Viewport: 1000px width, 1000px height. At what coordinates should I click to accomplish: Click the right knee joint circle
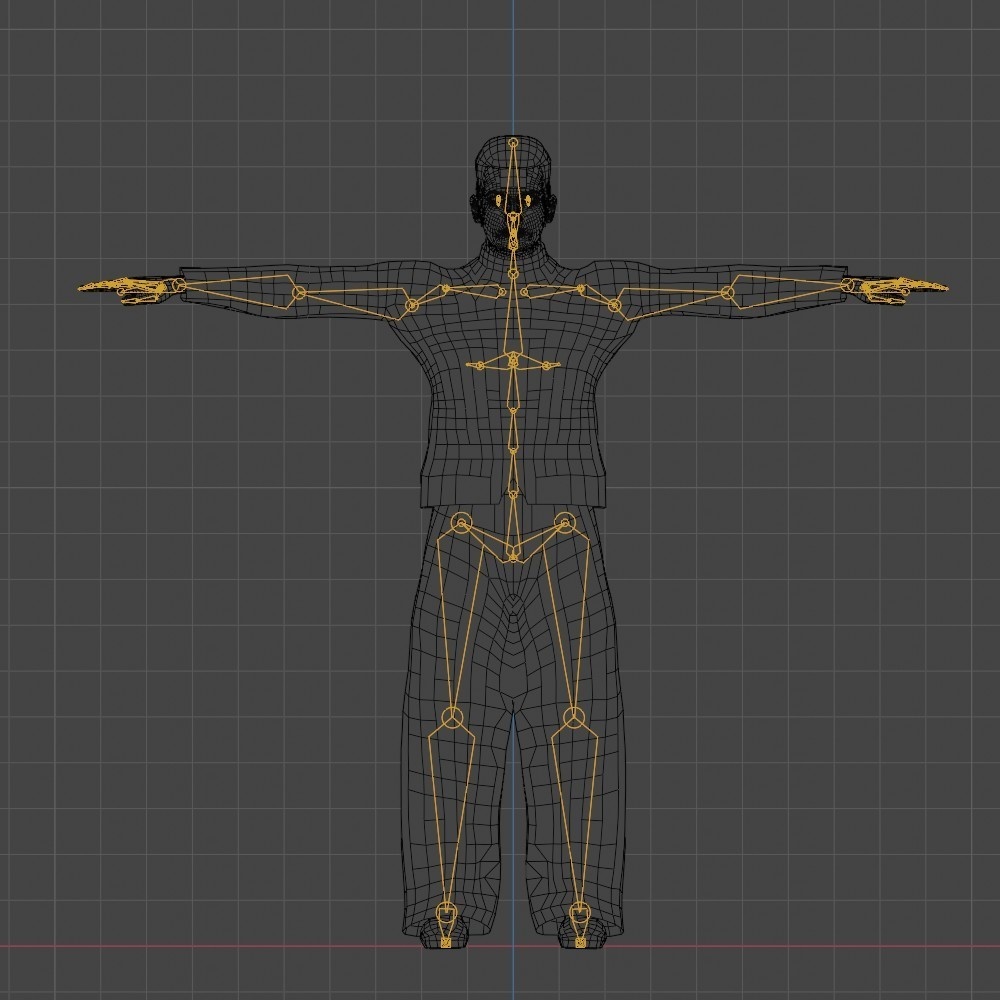(573, 717)
